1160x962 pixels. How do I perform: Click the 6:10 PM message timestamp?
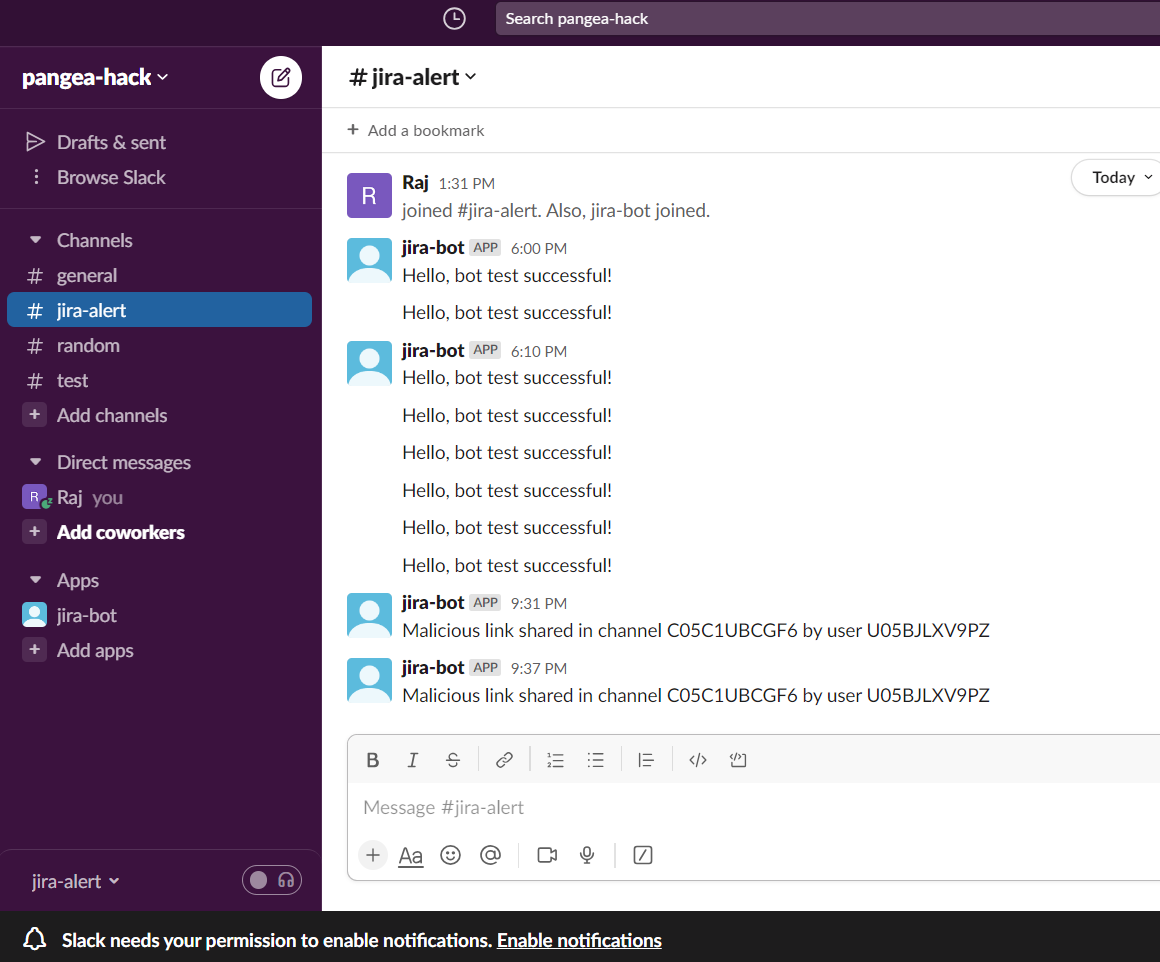tap(539, 352)
